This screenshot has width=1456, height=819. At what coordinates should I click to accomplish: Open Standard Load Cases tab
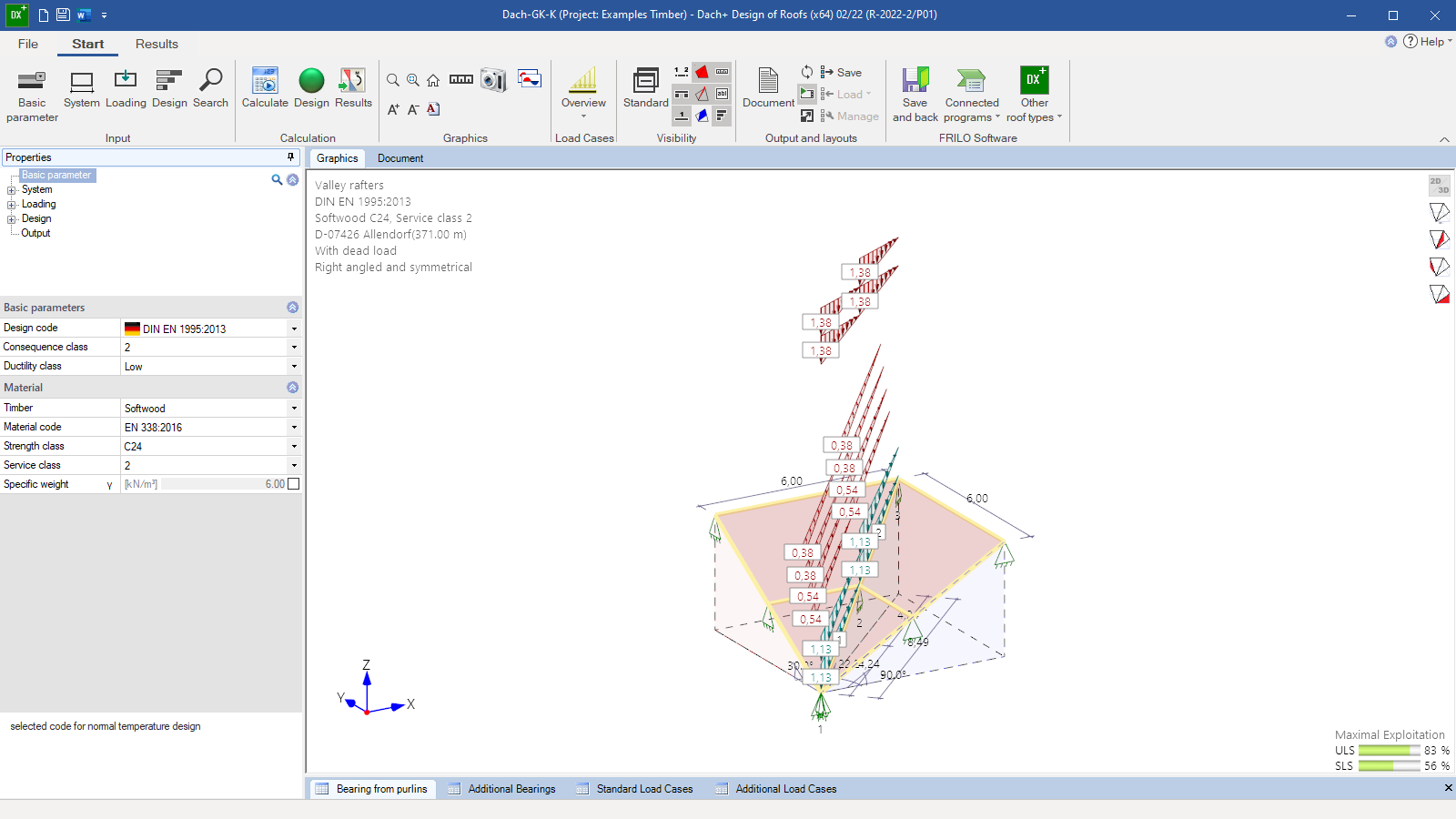(635, 789)
